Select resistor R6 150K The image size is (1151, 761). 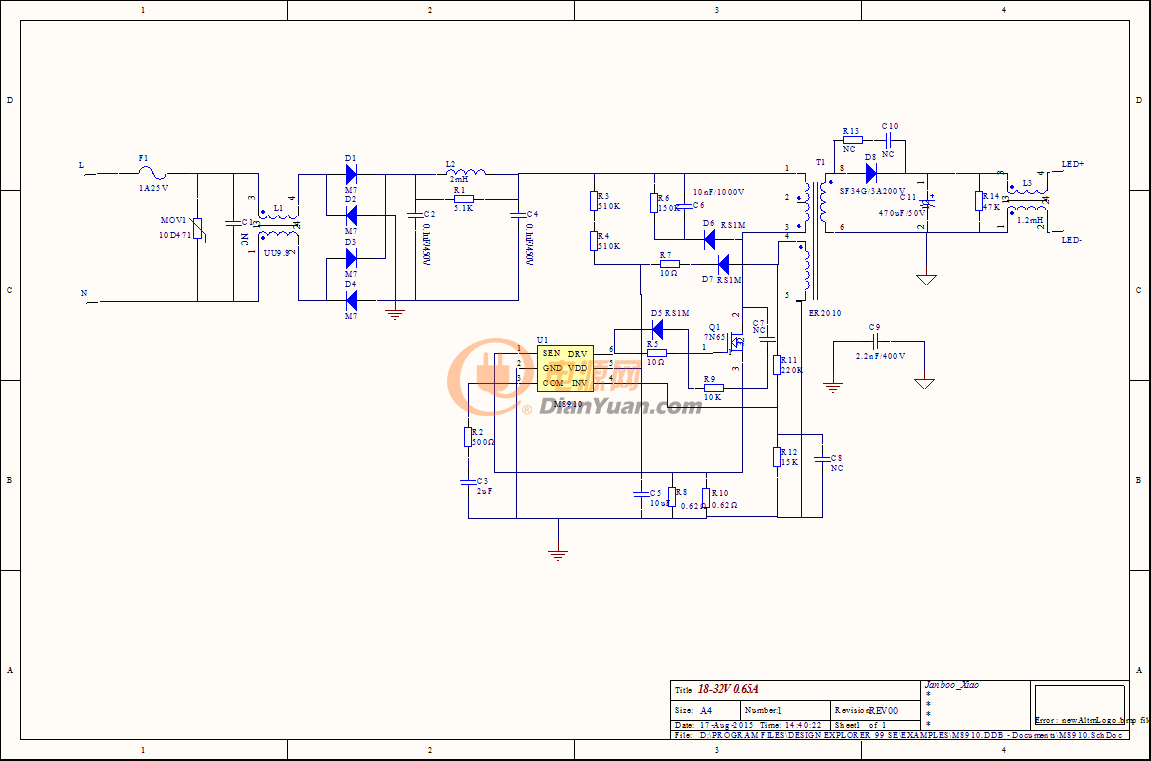click(653, 203)
